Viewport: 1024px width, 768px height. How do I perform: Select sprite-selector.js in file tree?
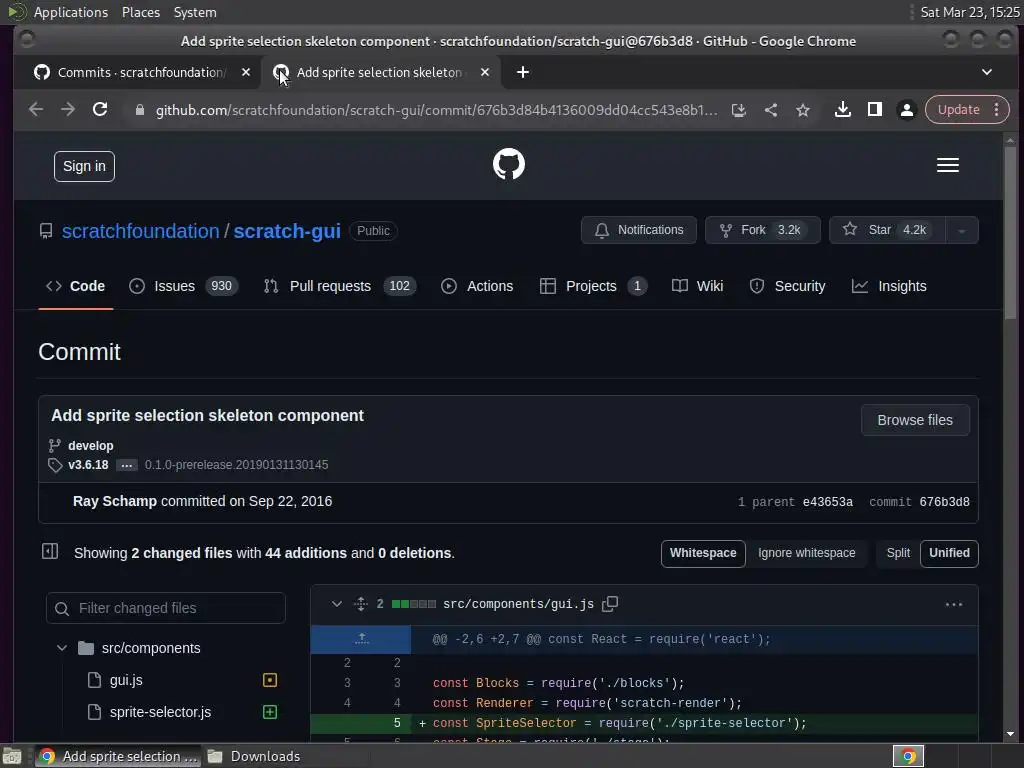pos(160,712)
